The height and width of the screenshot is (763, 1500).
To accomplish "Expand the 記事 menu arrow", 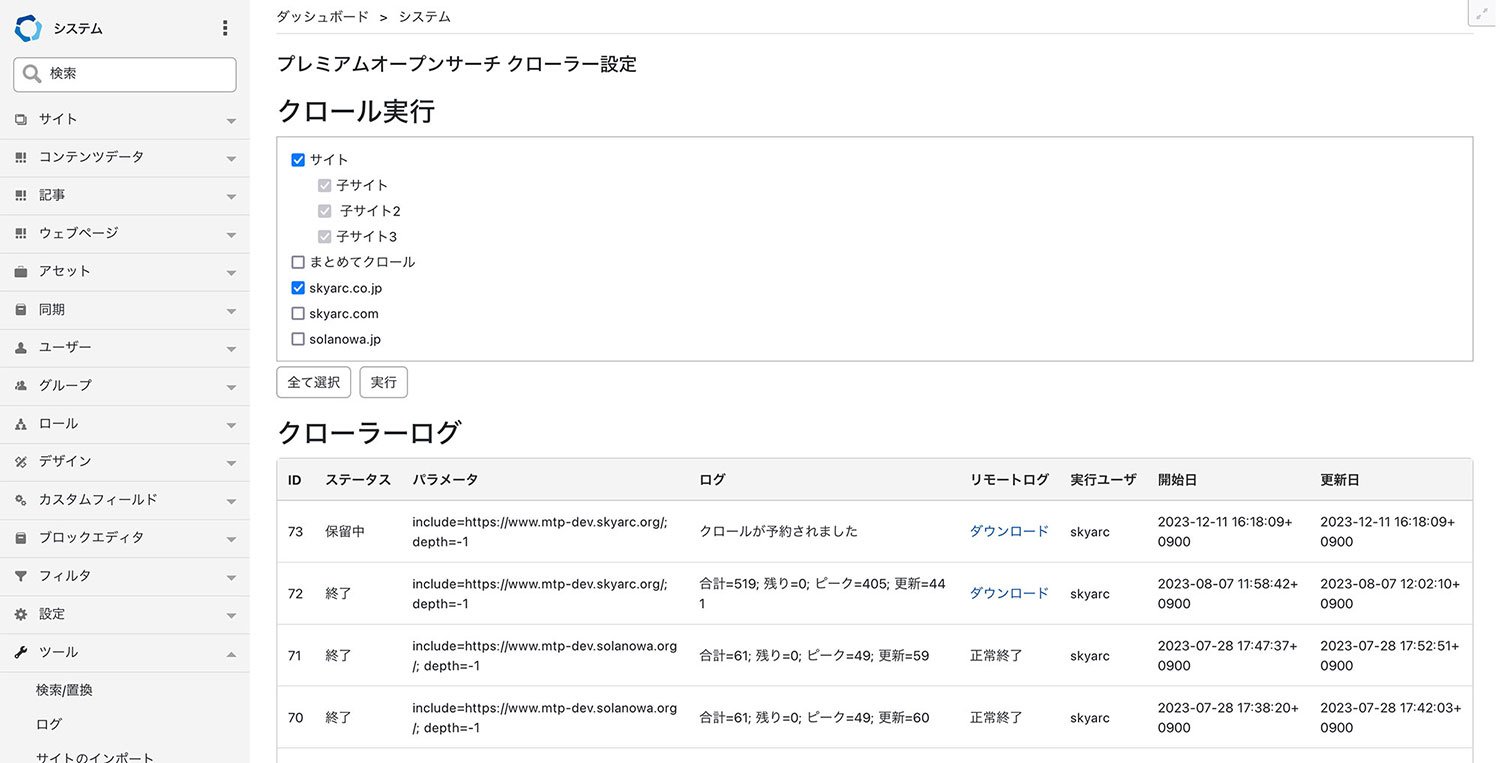I will click(231, 196).
